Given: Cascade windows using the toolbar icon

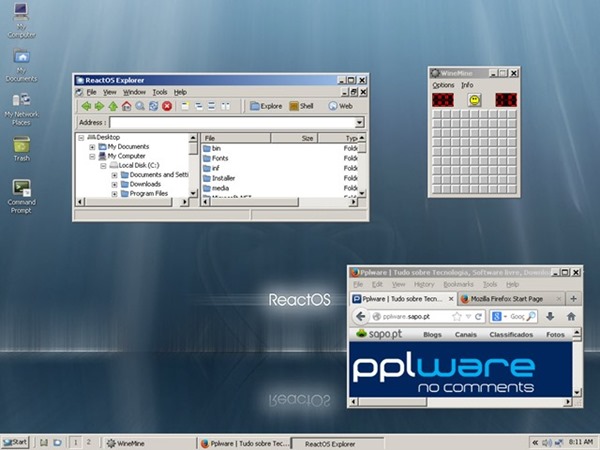Looking at the screenshot, I should click(x=199, y=106).
